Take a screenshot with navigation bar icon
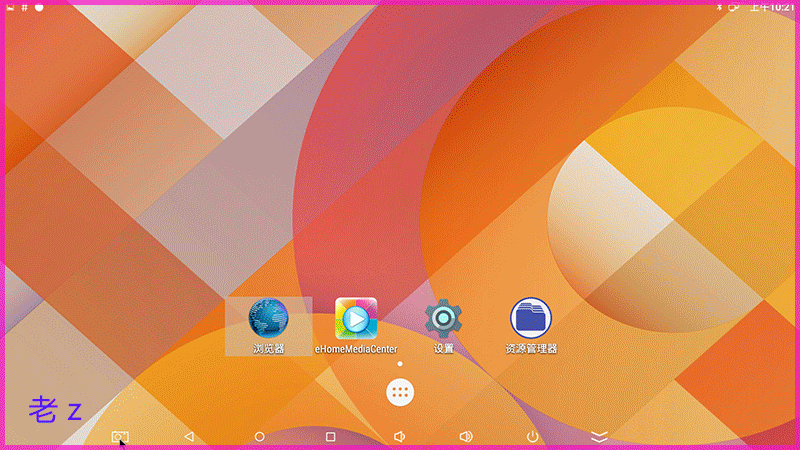The image size is (800, 450). click(120, 437)
